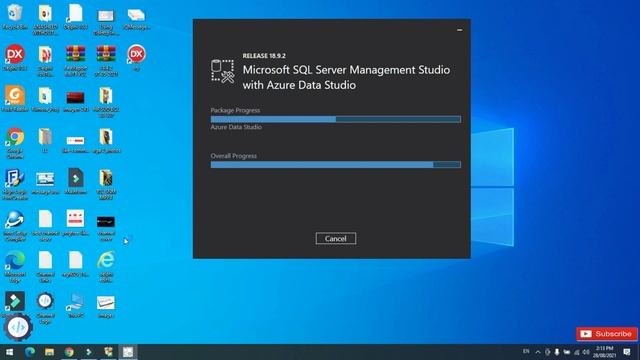Viewport: 640px width, 360px height.
Task: Click the SSMS database-and-tools logo
Action: pyautogui.click(x=223, y=71)
